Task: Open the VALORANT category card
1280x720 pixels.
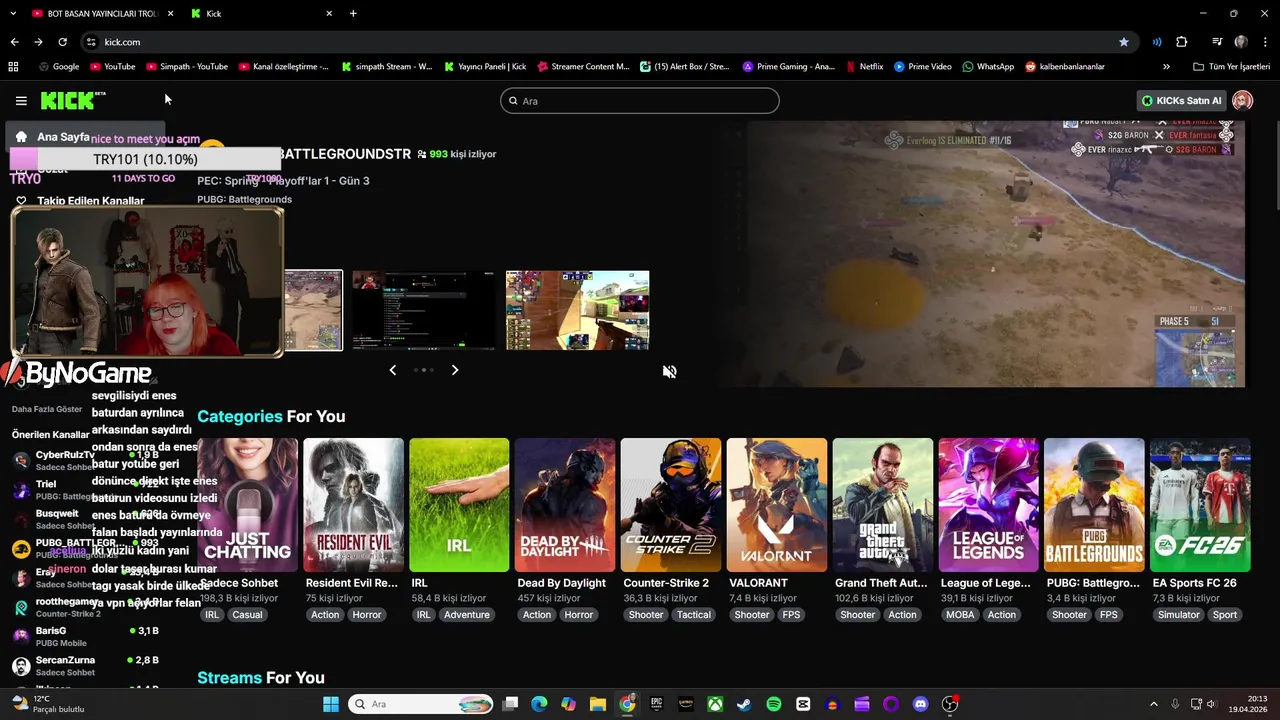Action: tap(777, 505)
